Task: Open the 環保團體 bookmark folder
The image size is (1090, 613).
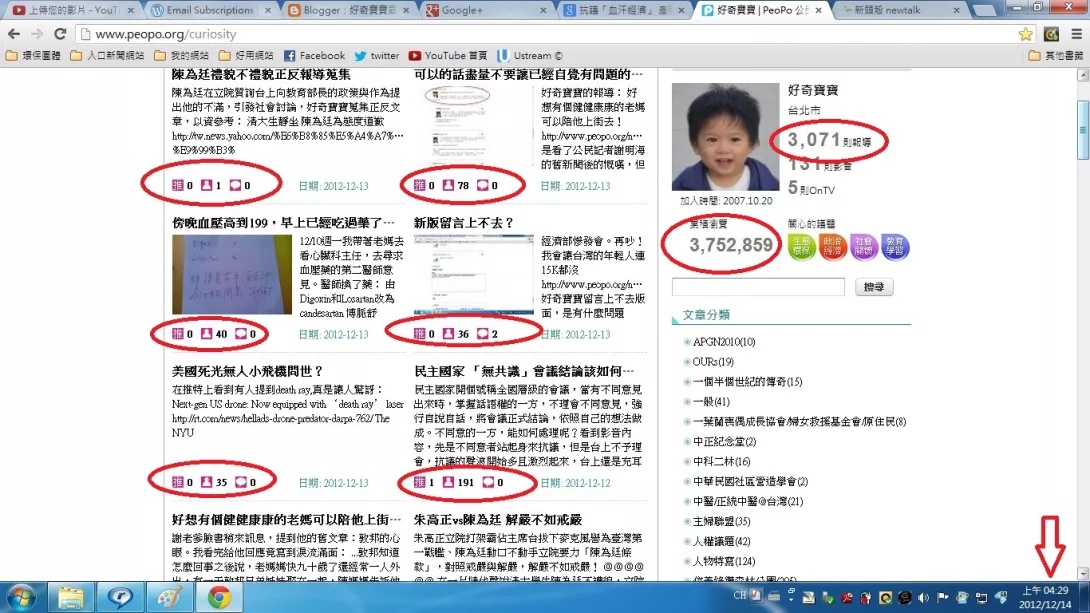Action: click(x=33, y=56)
